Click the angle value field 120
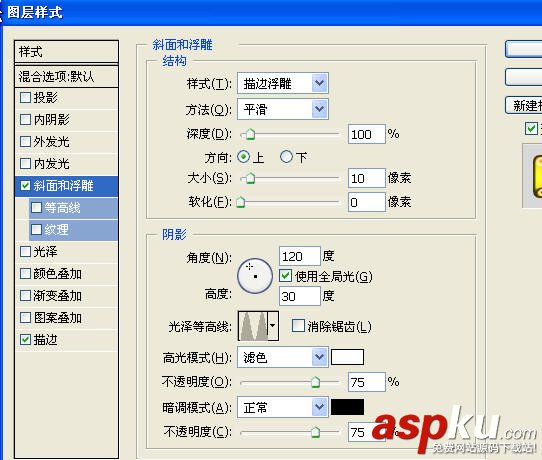 (x=300, y=256)
